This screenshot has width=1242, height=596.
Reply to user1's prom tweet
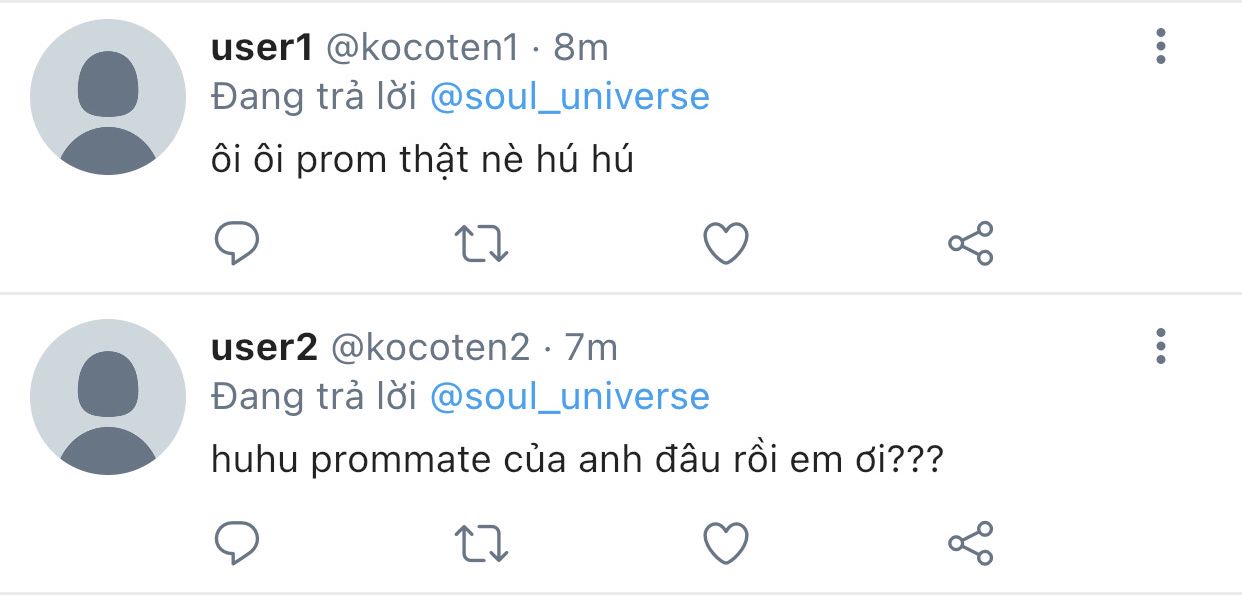coord(237,243)
